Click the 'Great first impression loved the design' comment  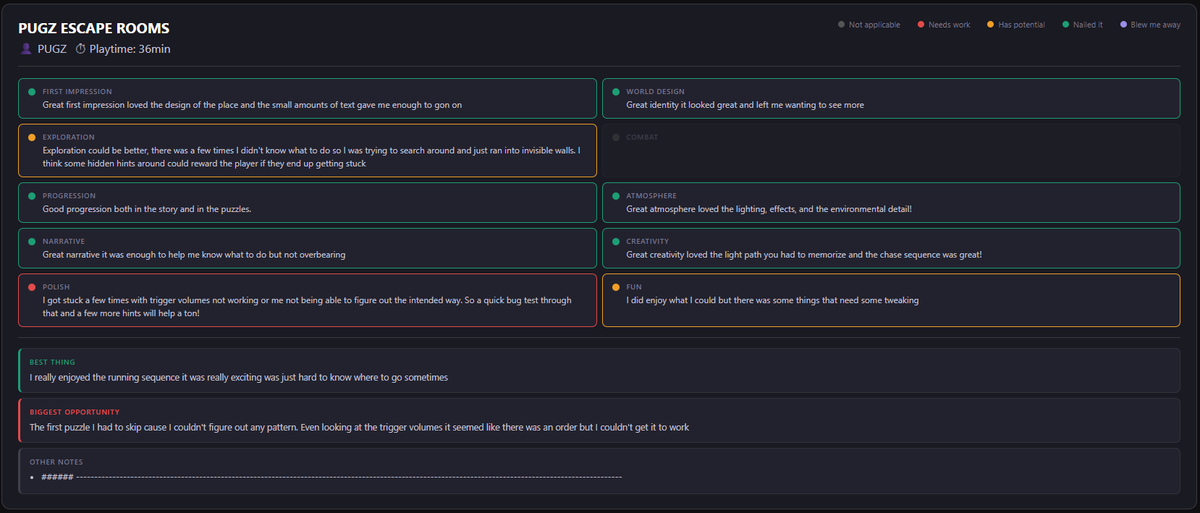252,104
